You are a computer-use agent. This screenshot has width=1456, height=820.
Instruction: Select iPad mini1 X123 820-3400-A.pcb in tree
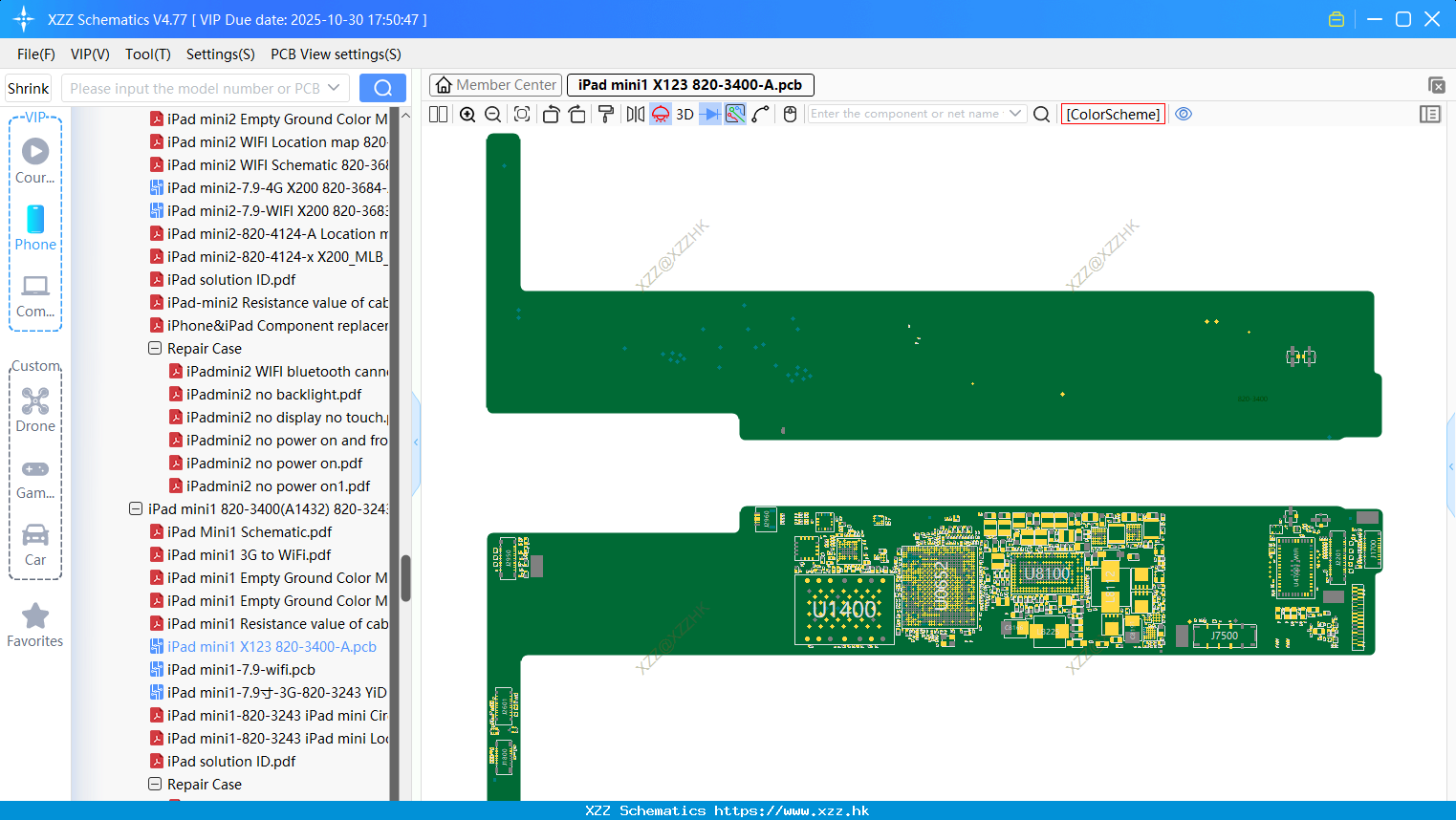click(272, 647)
